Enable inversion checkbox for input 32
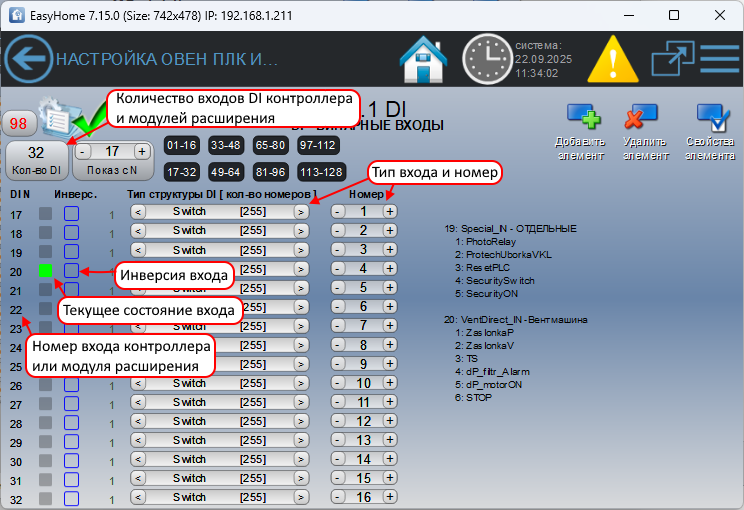 [x=71, y=497]
